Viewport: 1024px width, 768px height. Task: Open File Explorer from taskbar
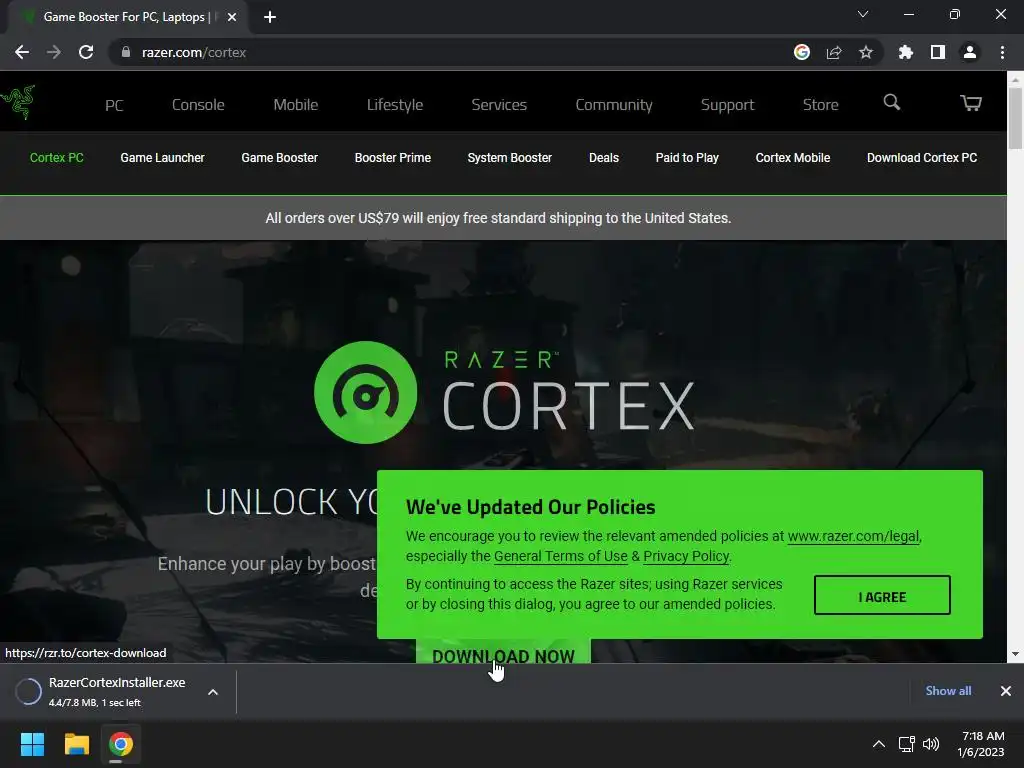pos(76,744)
